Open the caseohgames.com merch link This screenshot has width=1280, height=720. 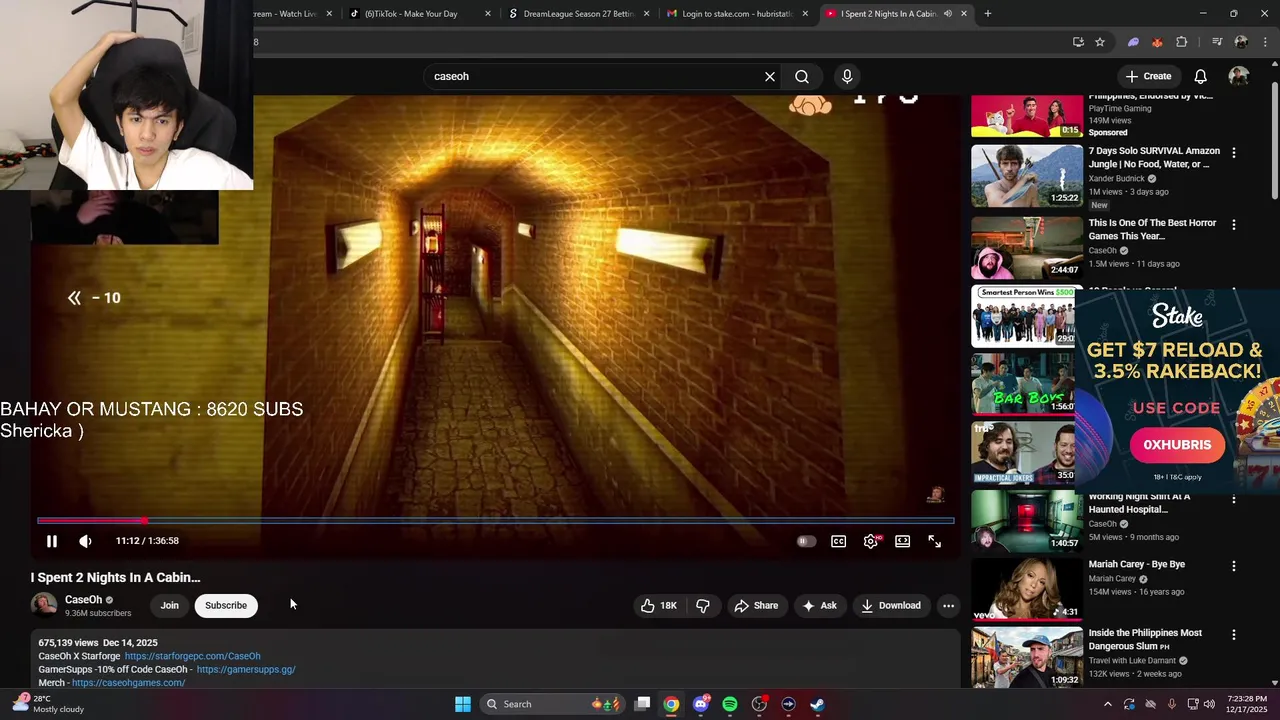click(x=129, y=682)
